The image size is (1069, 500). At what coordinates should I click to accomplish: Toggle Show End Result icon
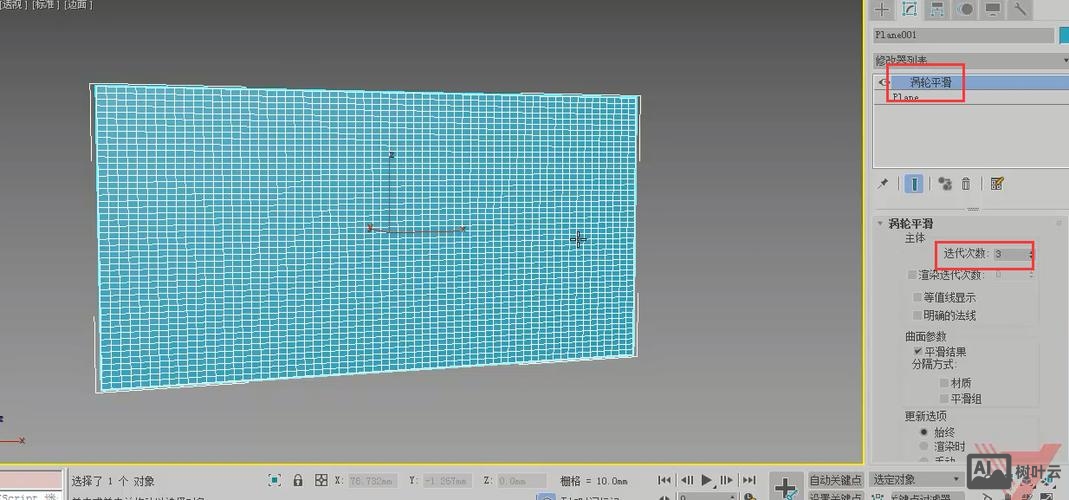[914, 183]
